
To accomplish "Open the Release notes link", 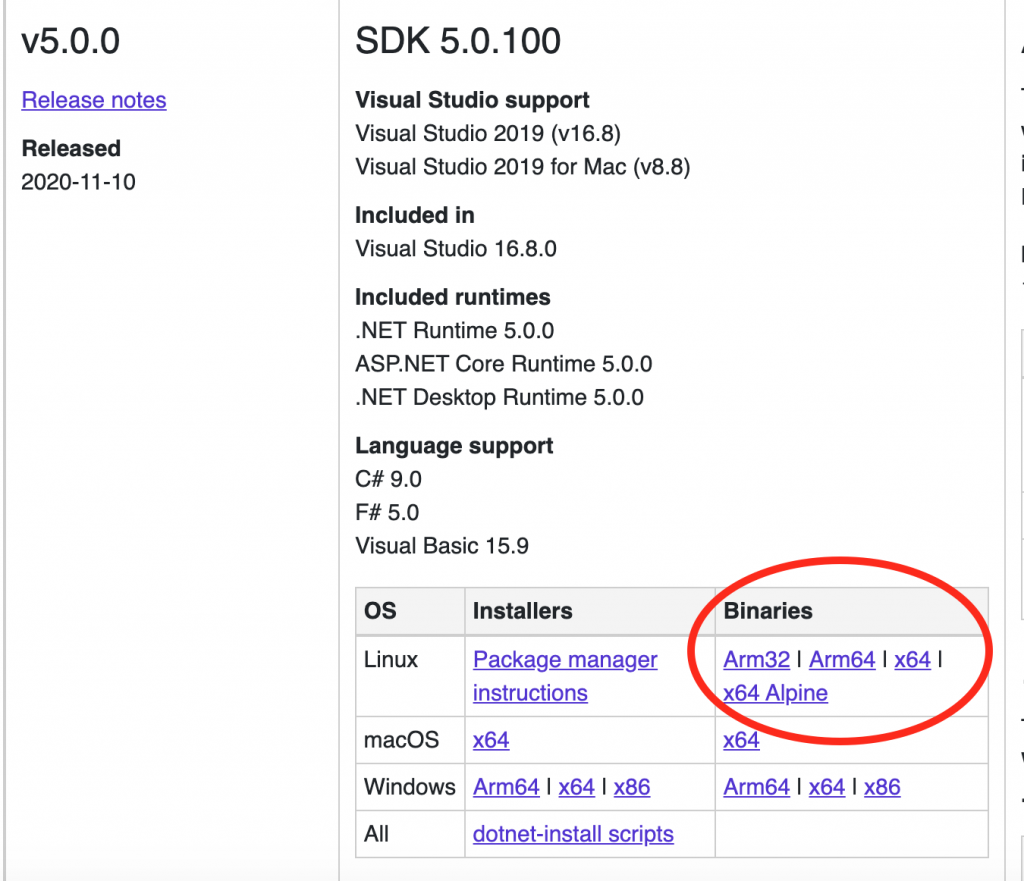I will [x=94, y=100].
